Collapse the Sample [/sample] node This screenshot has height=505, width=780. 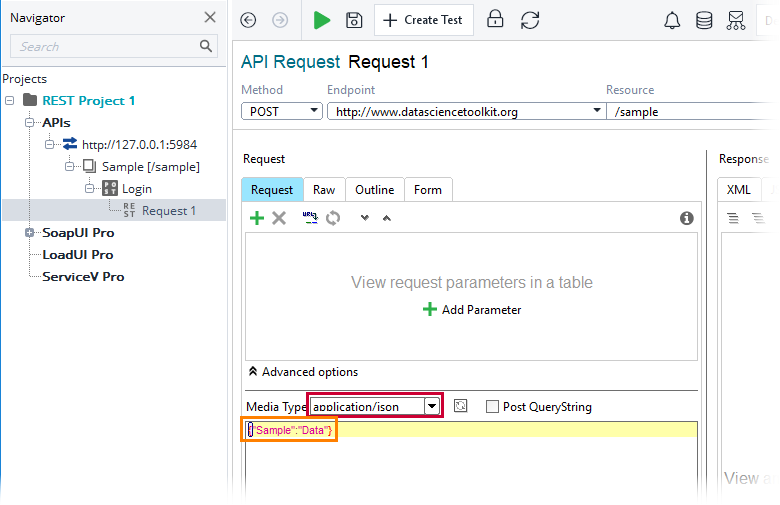click(x=69, y=166)
